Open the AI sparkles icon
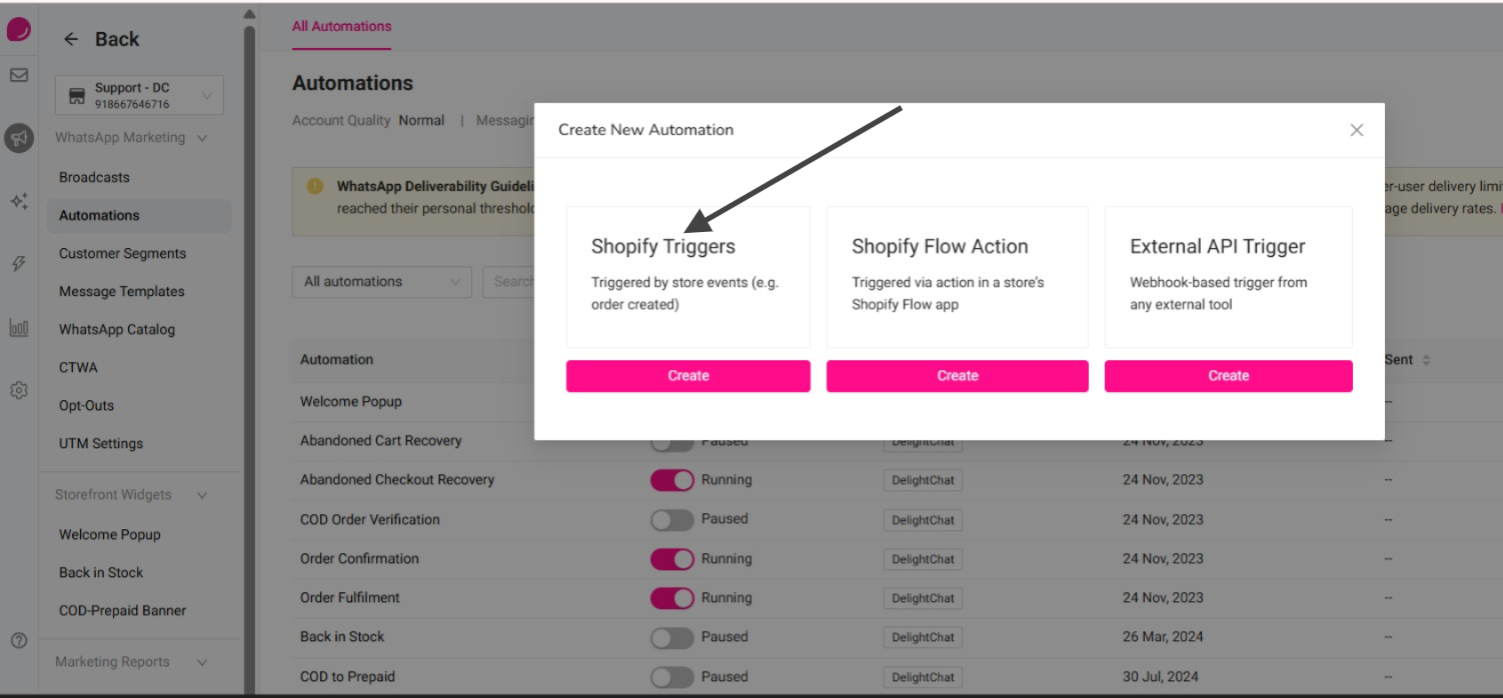Screen dimensions: 1503x698 (19, 201)
